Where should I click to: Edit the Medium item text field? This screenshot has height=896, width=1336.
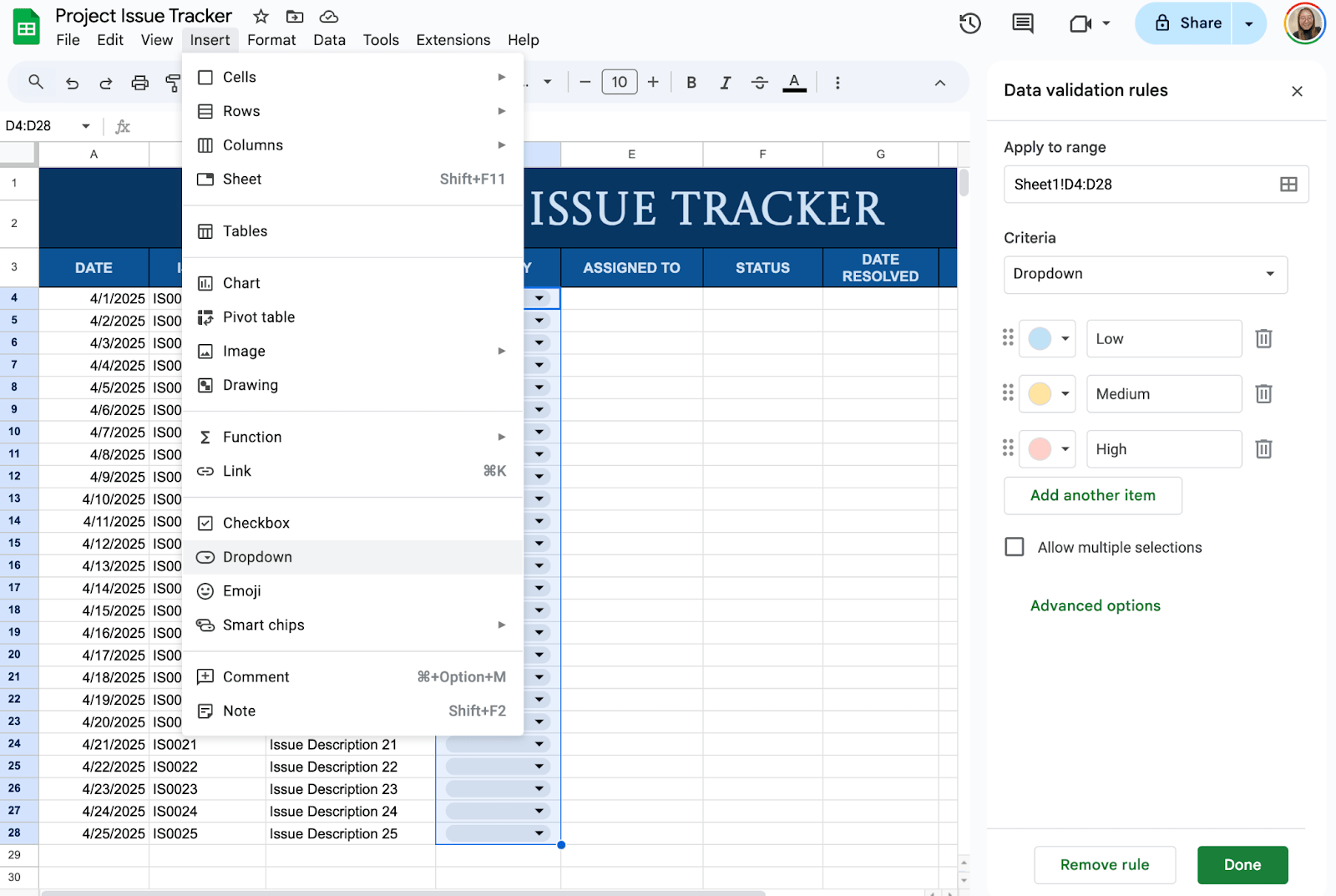click(1164, 393)
